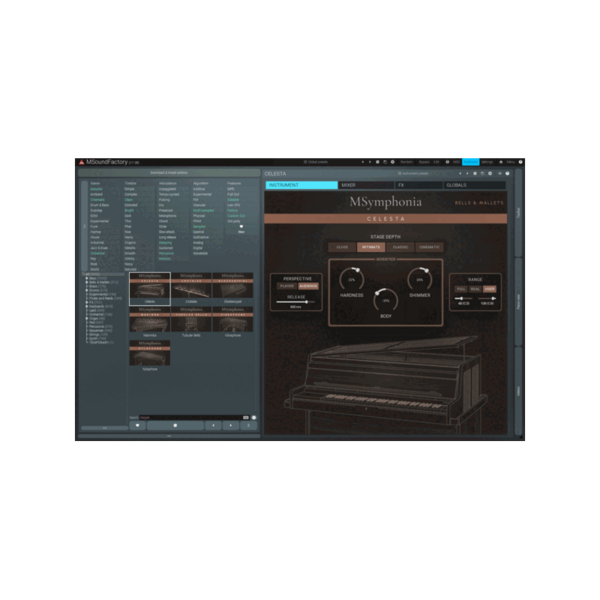Open the Global presets dropdown

pos(316,162)
